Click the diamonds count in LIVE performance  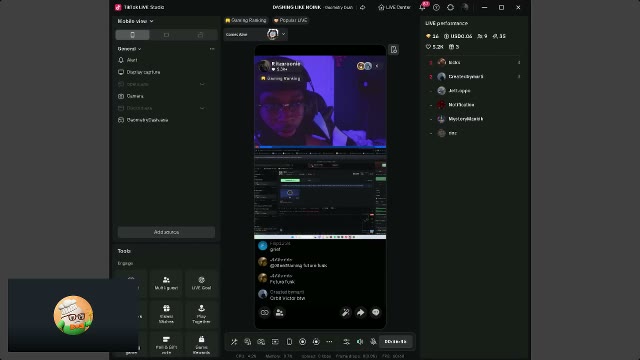(x=432, y=36)
